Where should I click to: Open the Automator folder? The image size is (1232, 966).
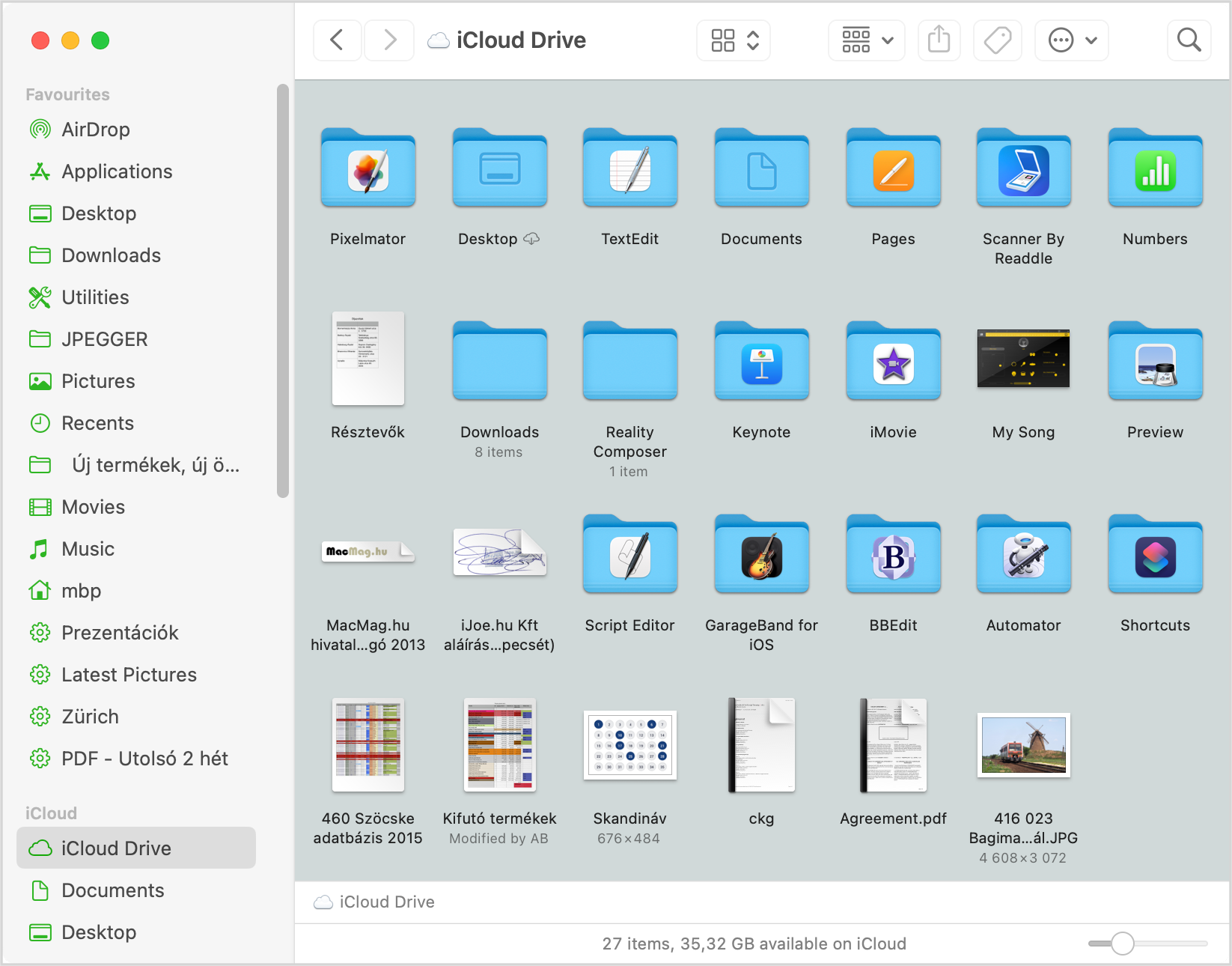[1023, 554]
